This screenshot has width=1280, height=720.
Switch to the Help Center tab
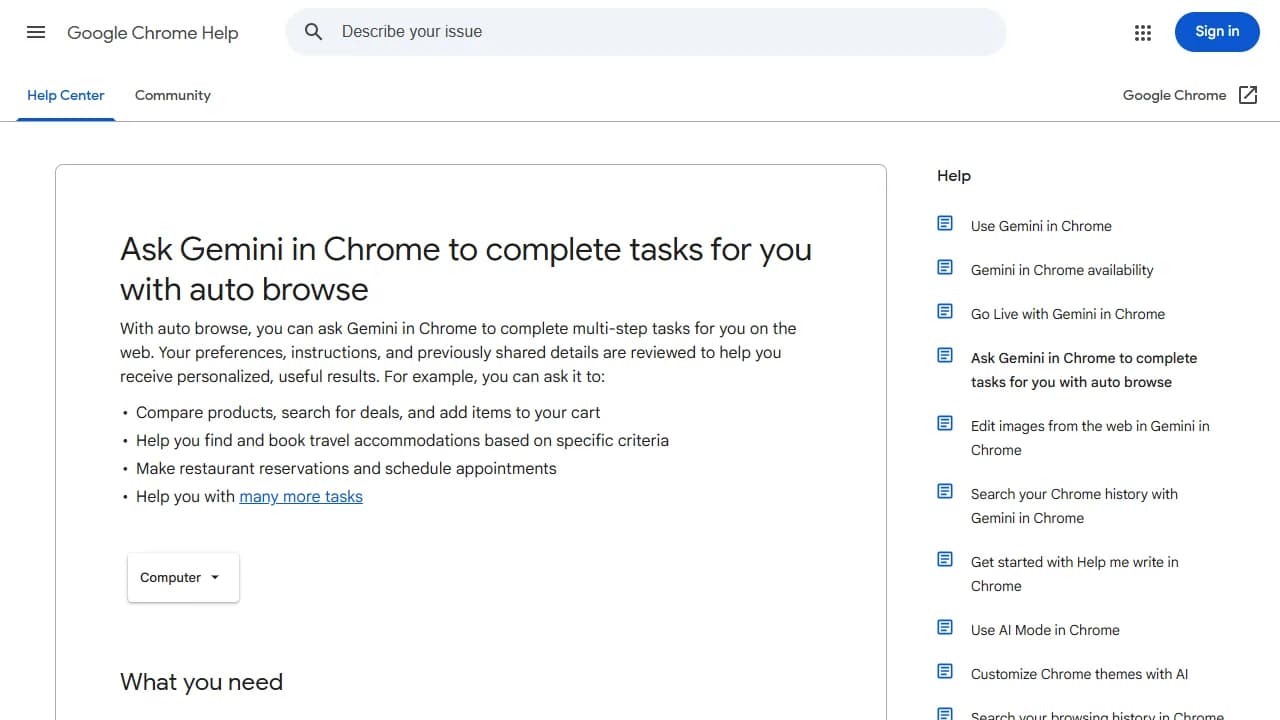(x=66, y=95)
